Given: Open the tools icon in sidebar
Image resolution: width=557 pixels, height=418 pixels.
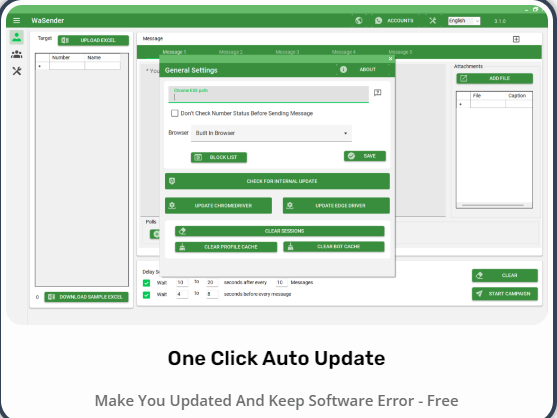Looking at the screenshot, I should (16, 71).
